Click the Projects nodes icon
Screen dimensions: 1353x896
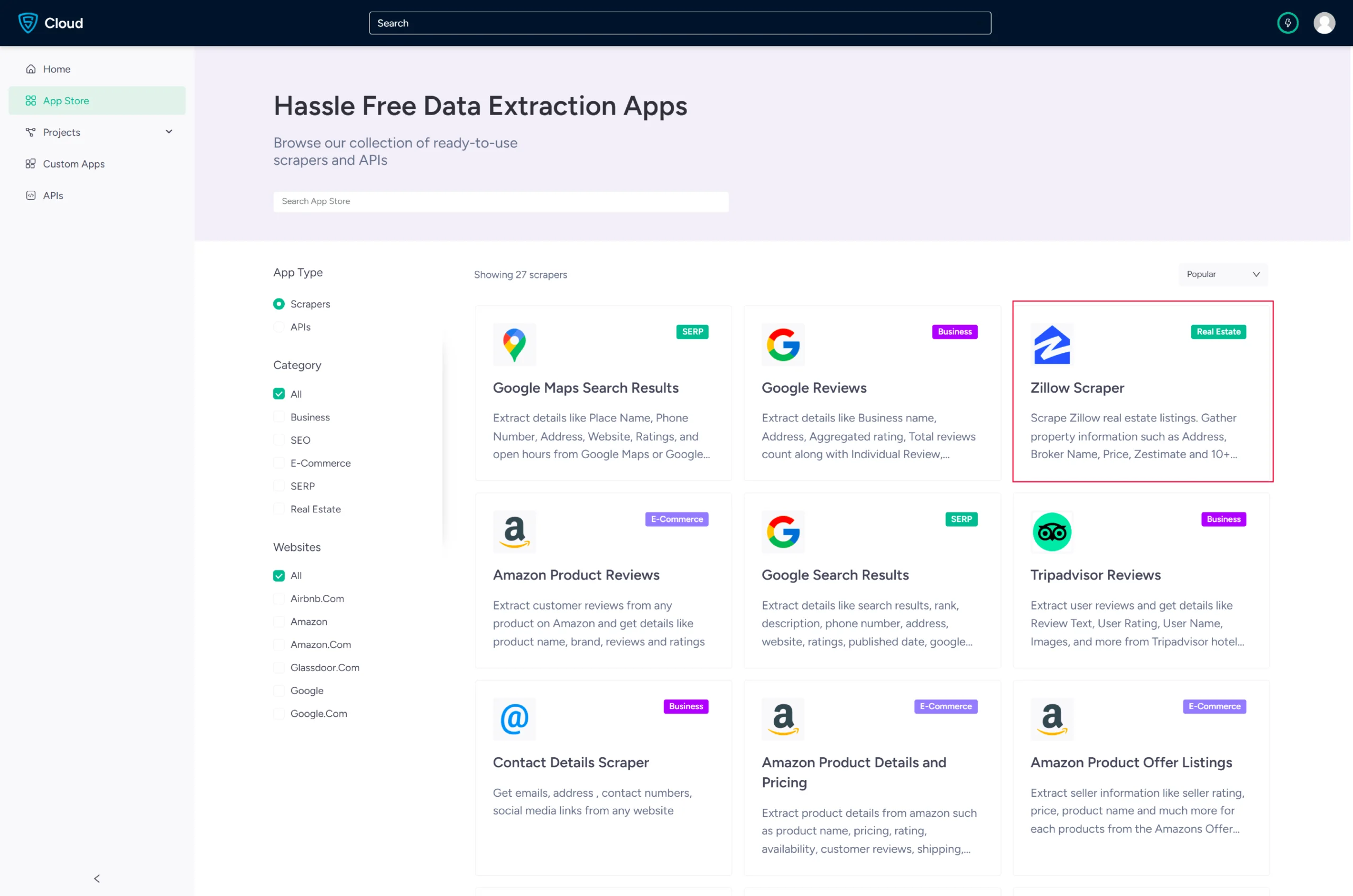pyautogui.click(x=31, y=132)
